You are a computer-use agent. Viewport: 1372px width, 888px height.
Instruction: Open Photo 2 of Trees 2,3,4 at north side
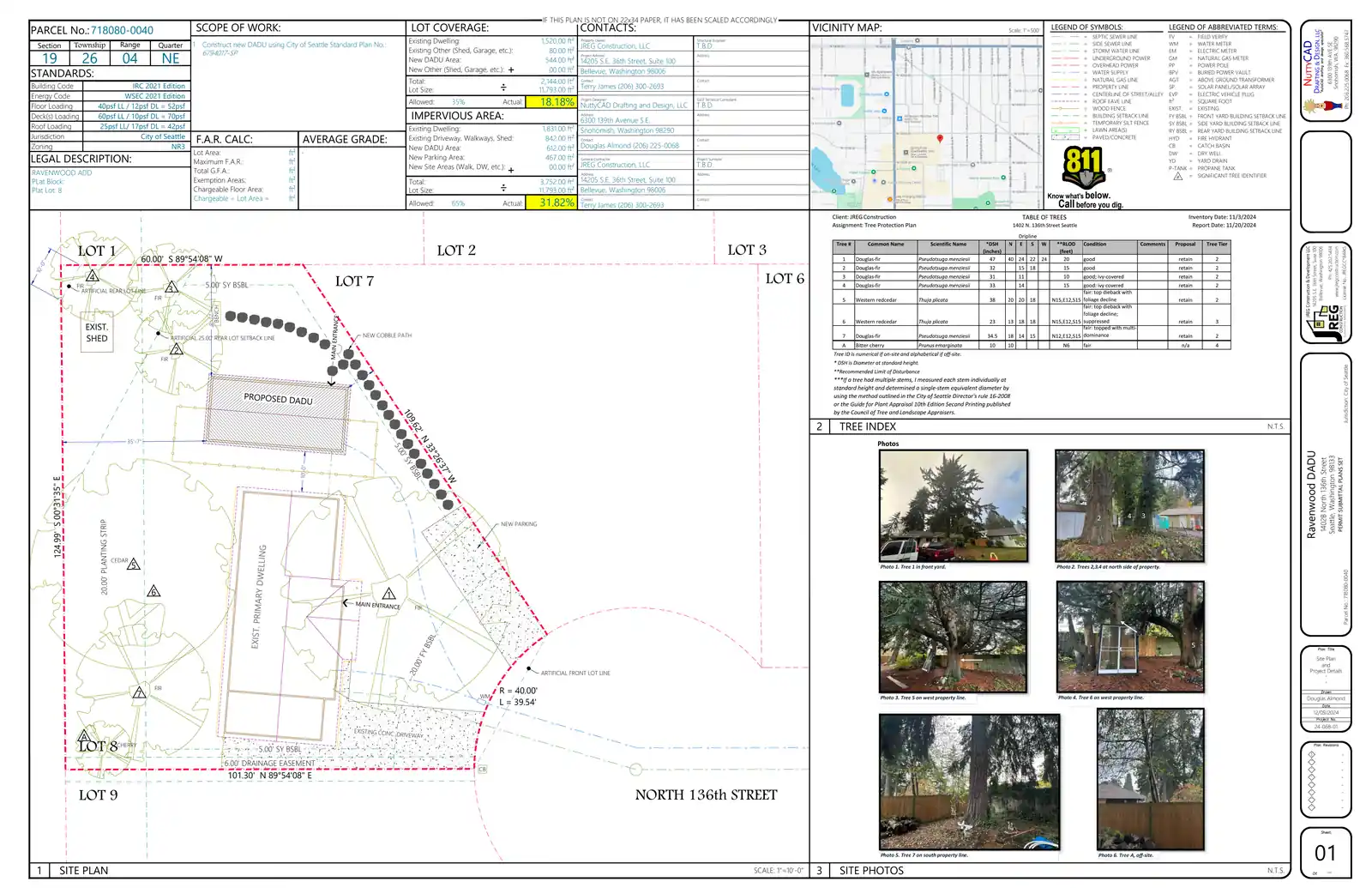tap(1130, 505)
